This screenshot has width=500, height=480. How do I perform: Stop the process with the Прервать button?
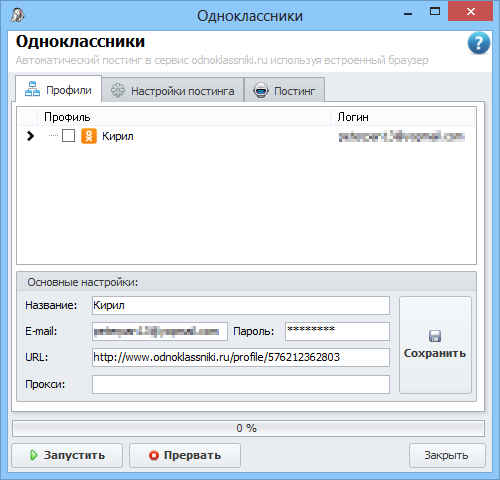[185, 455]
